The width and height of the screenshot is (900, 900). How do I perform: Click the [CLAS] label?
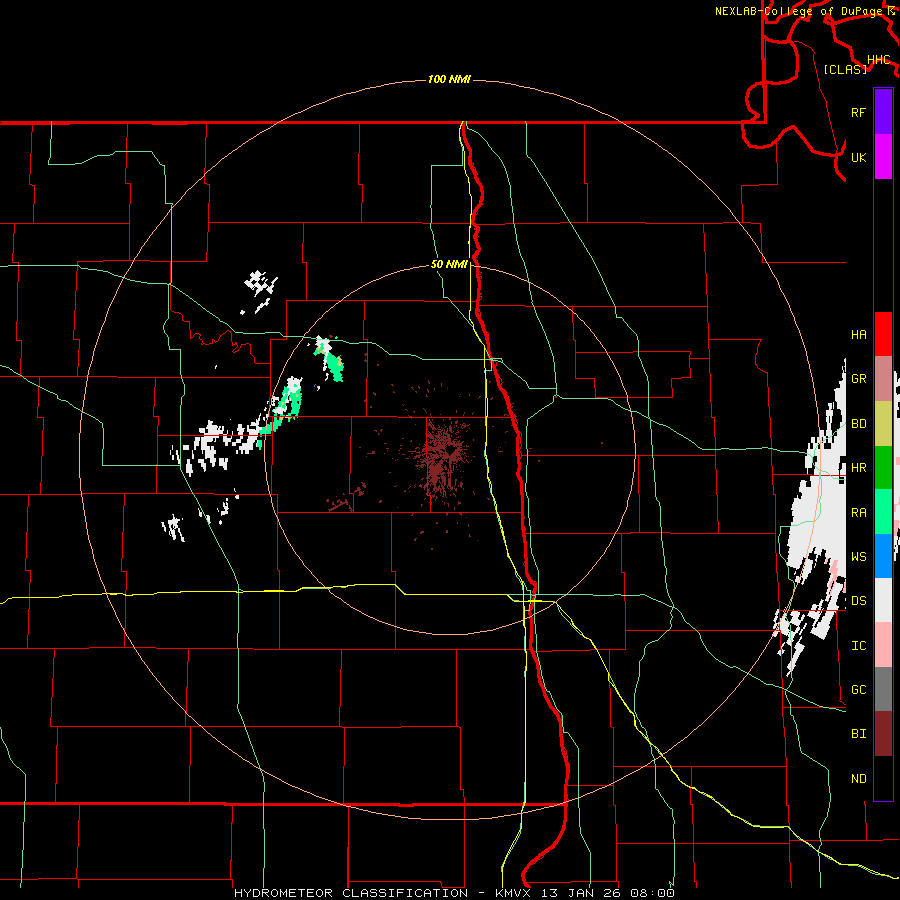[845, 70]
